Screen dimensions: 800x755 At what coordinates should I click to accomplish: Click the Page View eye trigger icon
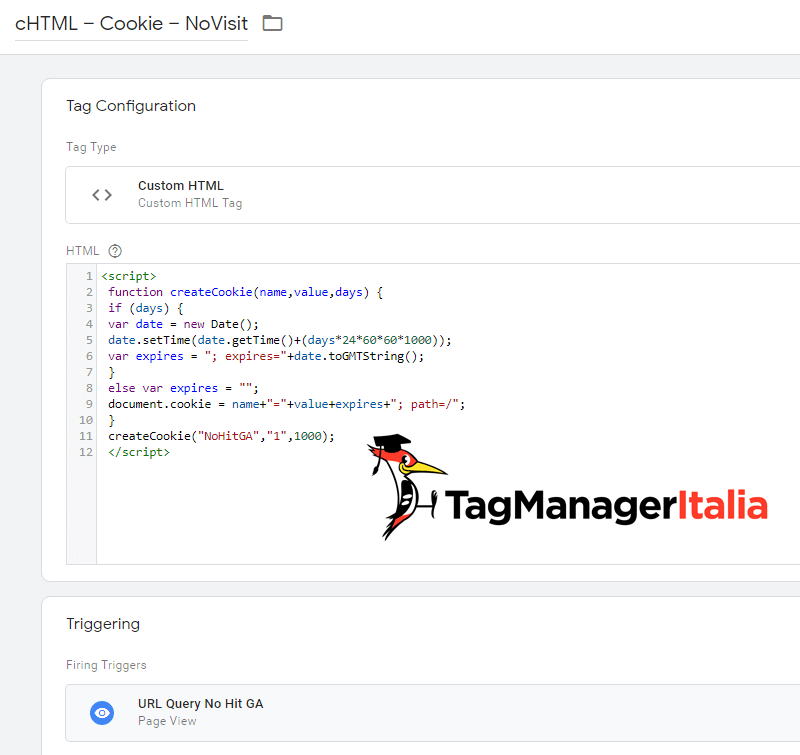[x=102, y=712]
